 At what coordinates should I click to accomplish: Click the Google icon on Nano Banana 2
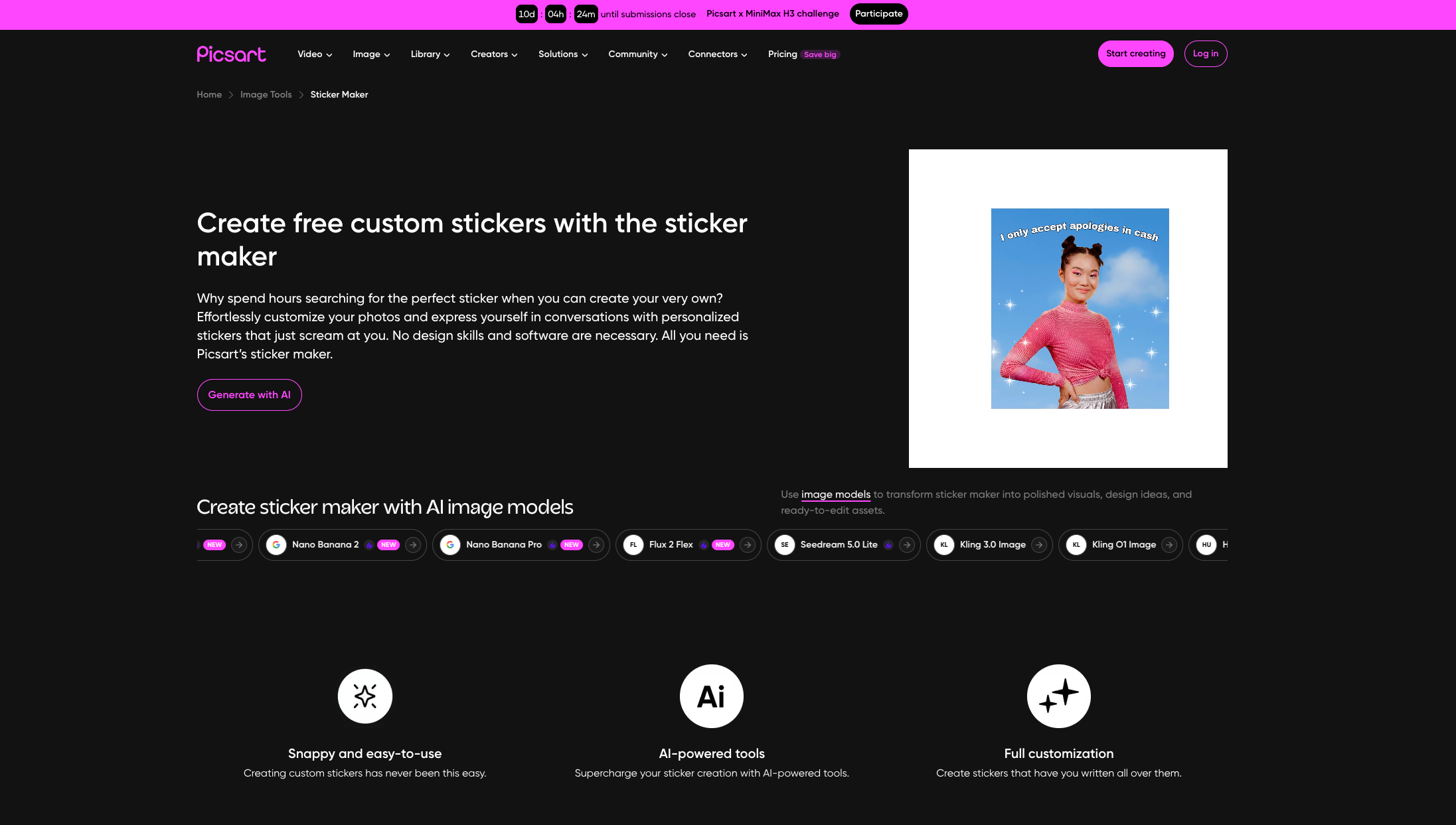(x=276, y=545)
